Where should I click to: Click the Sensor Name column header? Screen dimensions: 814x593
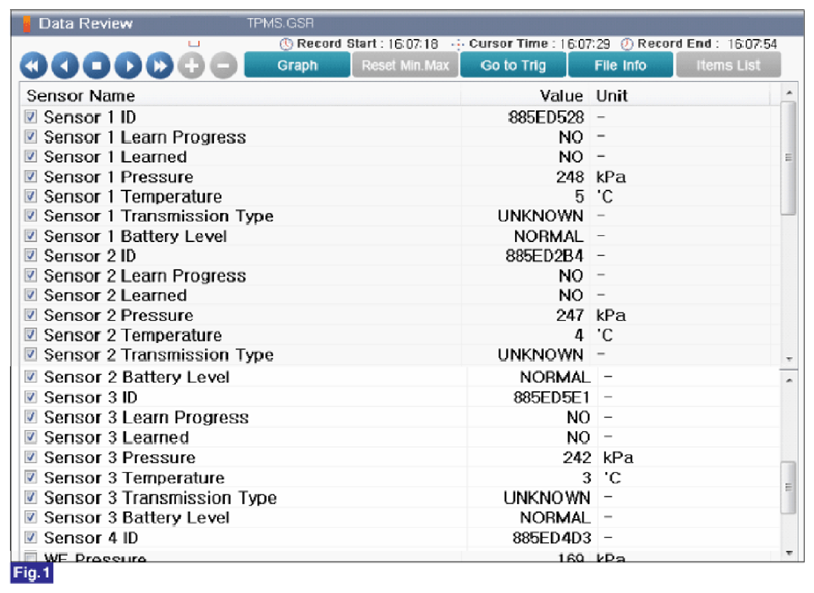pos(80,96)
